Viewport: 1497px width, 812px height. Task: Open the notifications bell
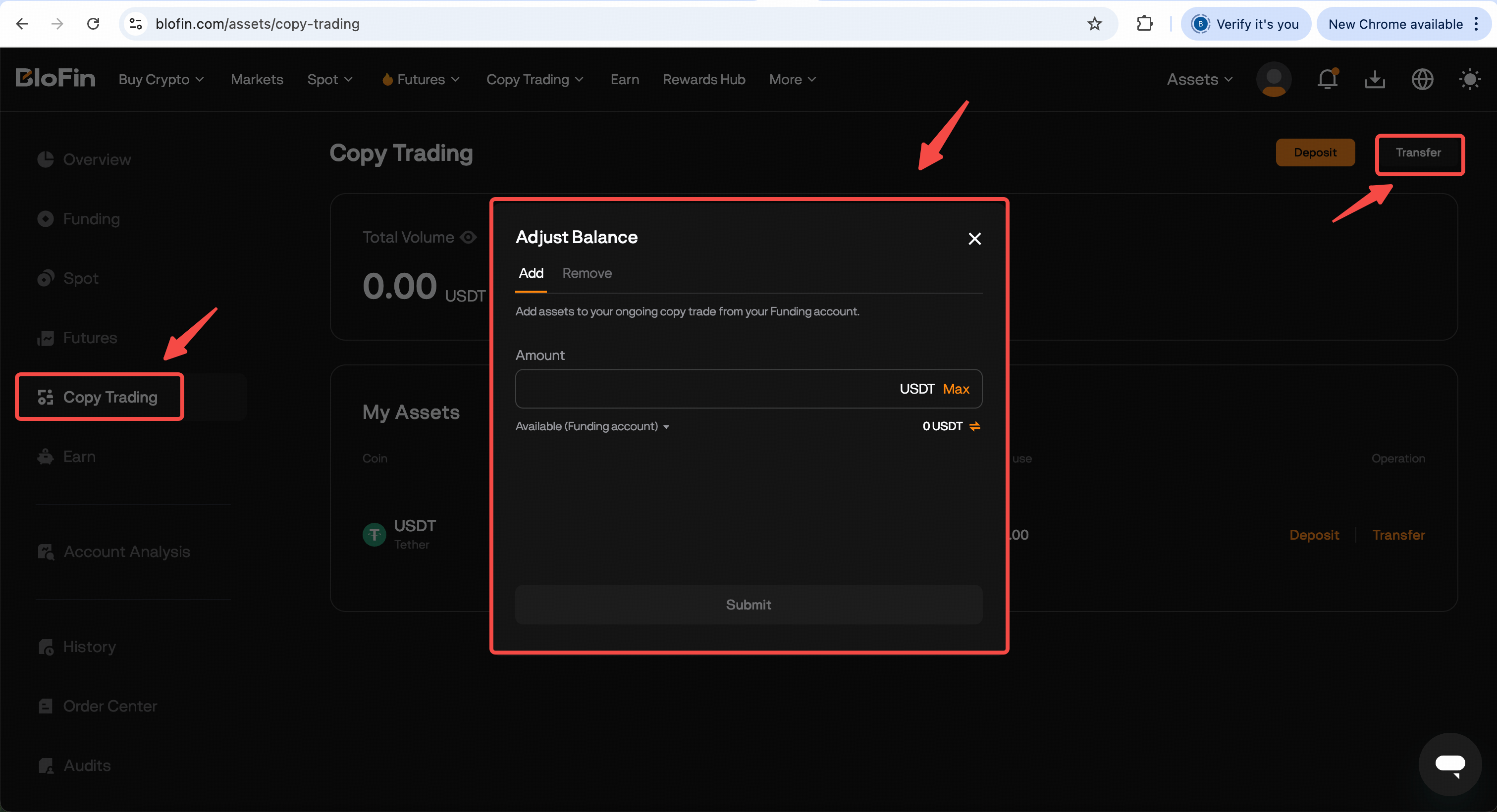click(x=1327, y=79)
